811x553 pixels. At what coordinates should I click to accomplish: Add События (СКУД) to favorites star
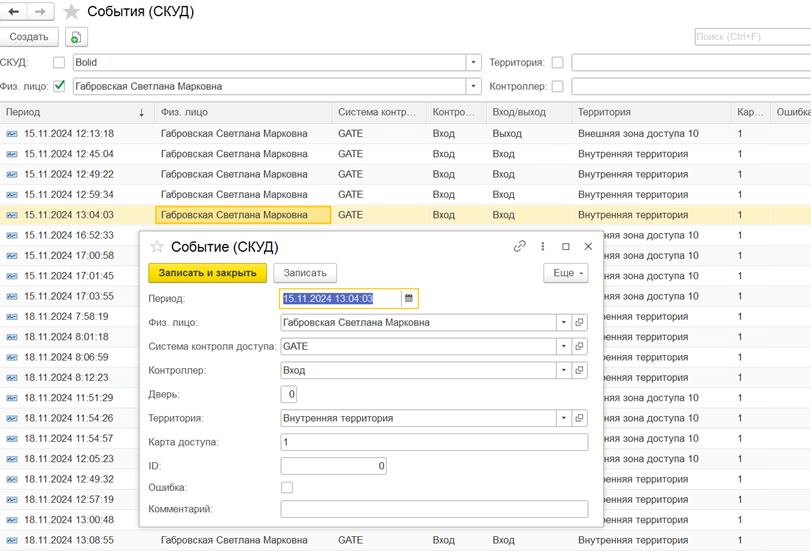point(71,12)
